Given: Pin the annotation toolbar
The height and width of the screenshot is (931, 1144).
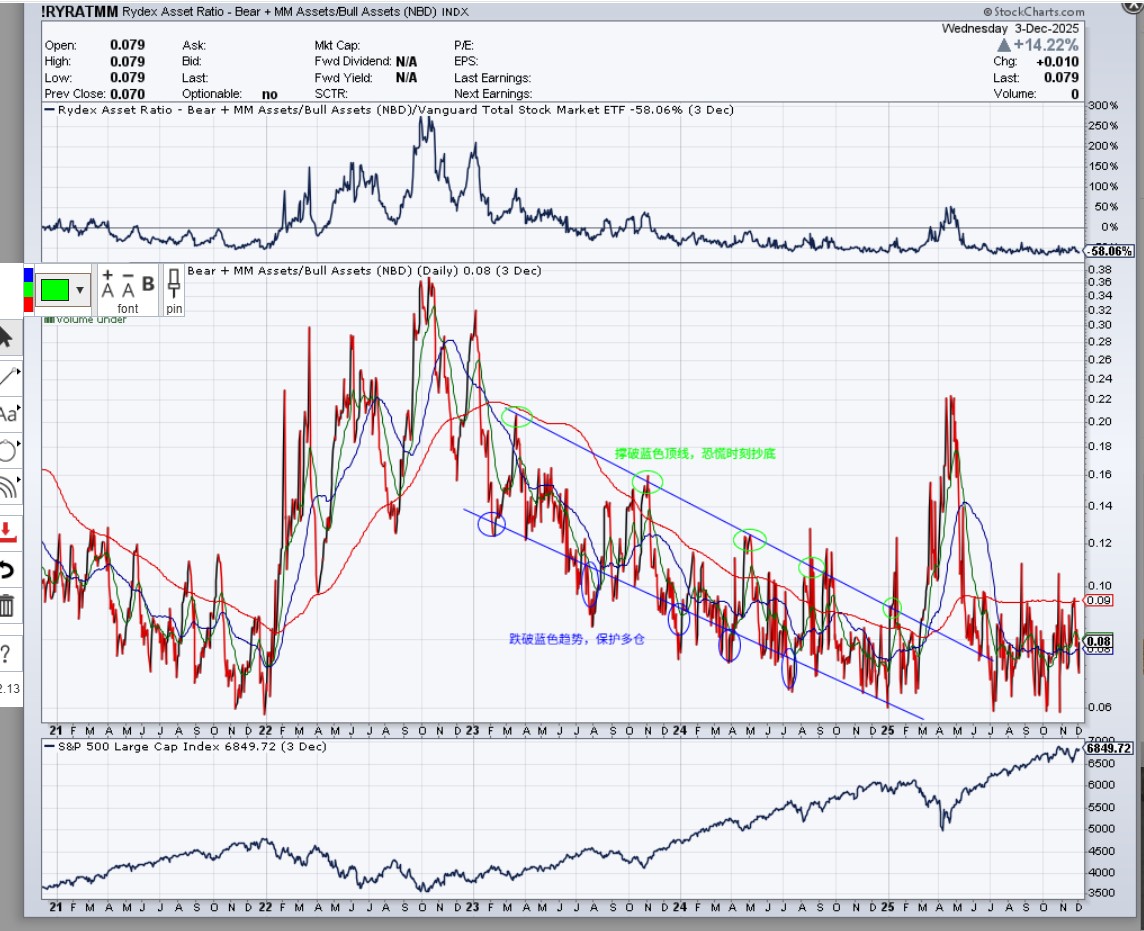Looking at the screenshot, I should pos(174,289).
